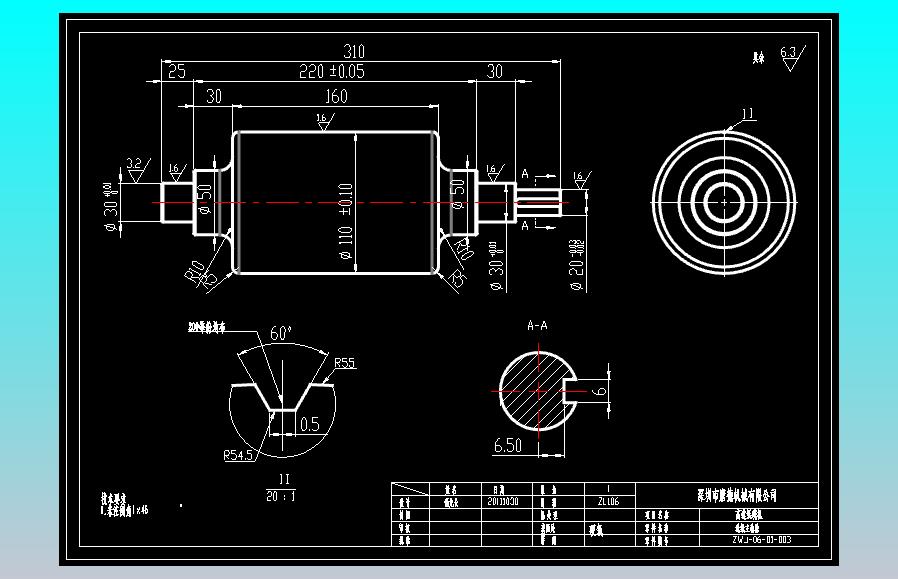Pick the "25" dimension at top left
Image resolution: width=898 pixels, height=579 pixels.
click(x=177, y=72)
